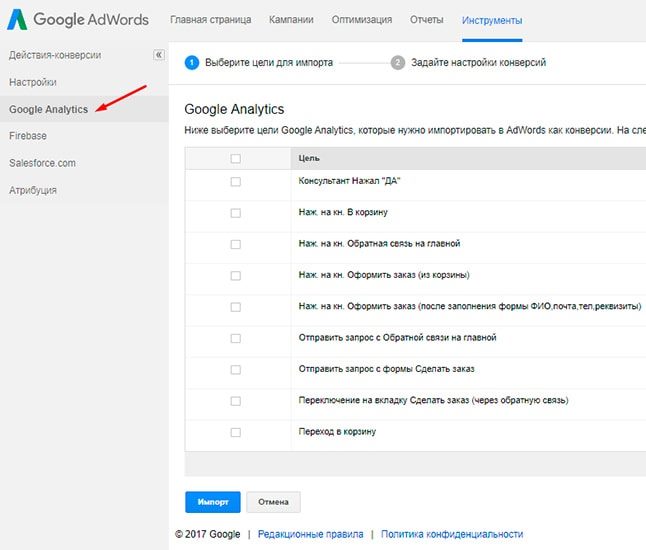Select Firebase in sidebar

click(28, 136)
